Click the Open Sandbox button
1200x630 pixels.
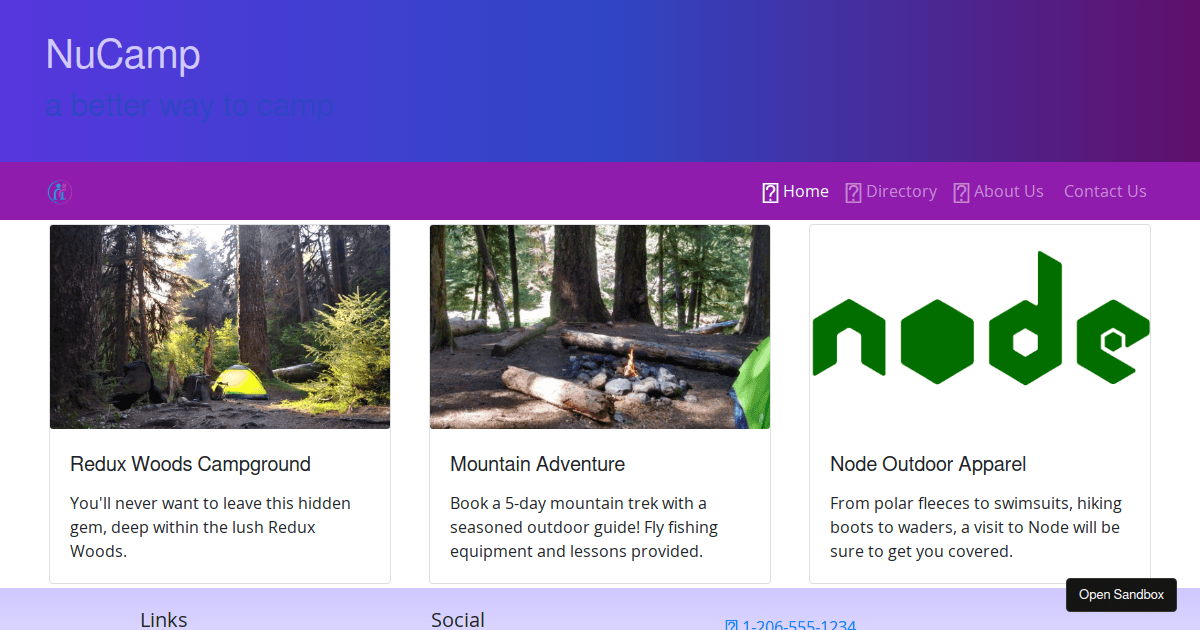(1121, 594)
